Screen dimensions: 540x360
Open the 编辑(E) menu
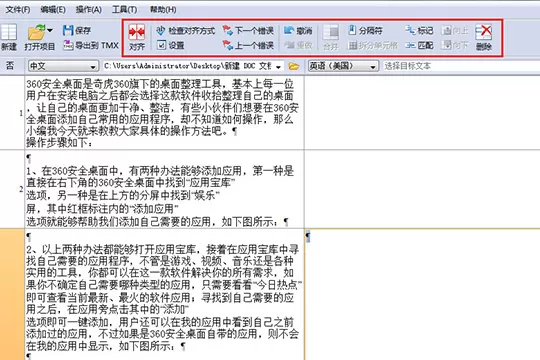pyautogui.click(x=53, y=9)
